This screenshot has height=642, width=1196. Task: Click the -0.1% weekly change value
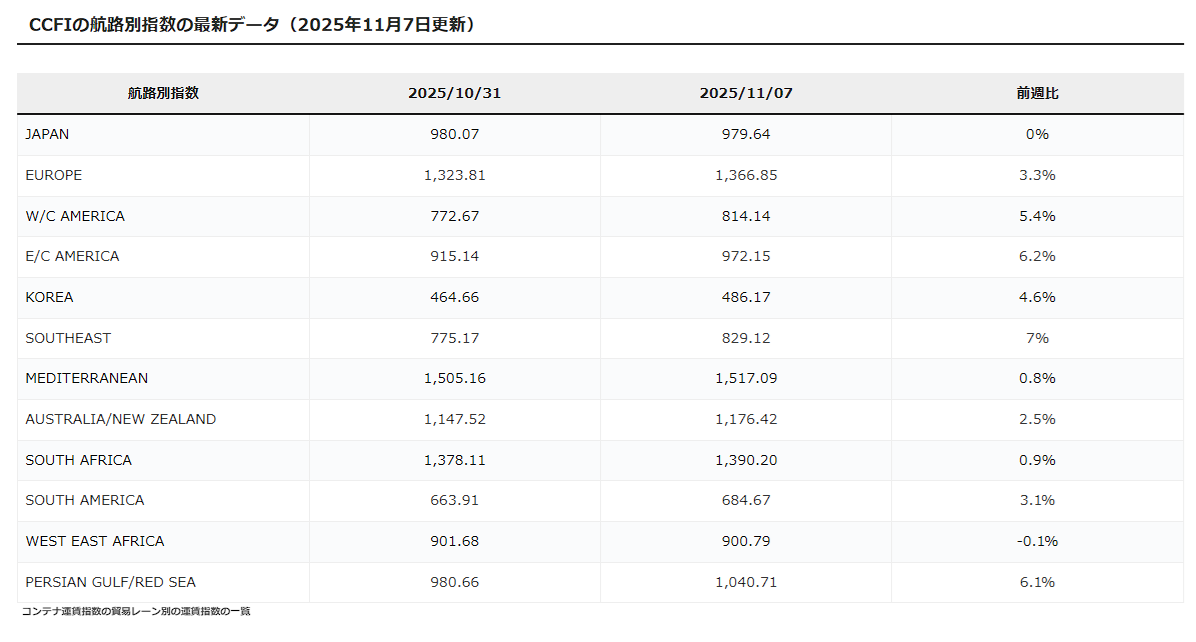1037,541
